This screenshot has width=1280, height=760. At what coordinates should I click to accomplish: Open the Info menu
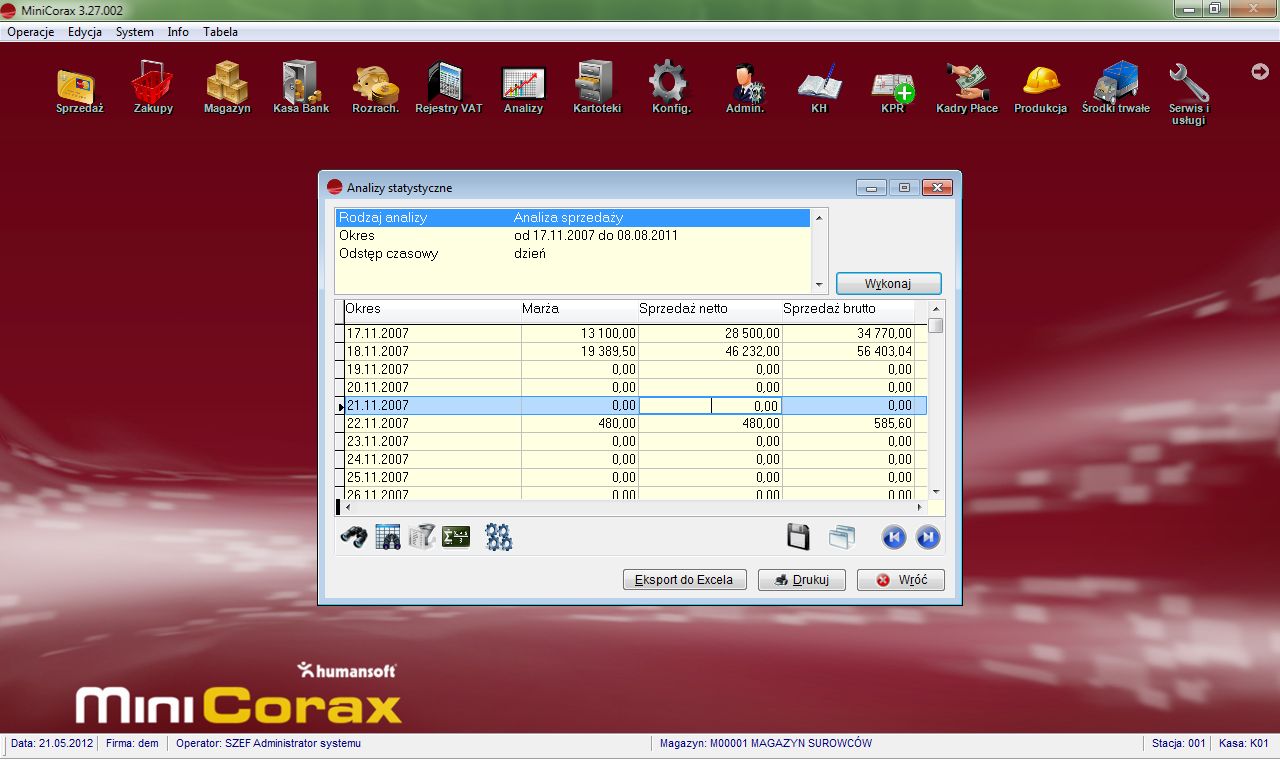tap(178, 32)
